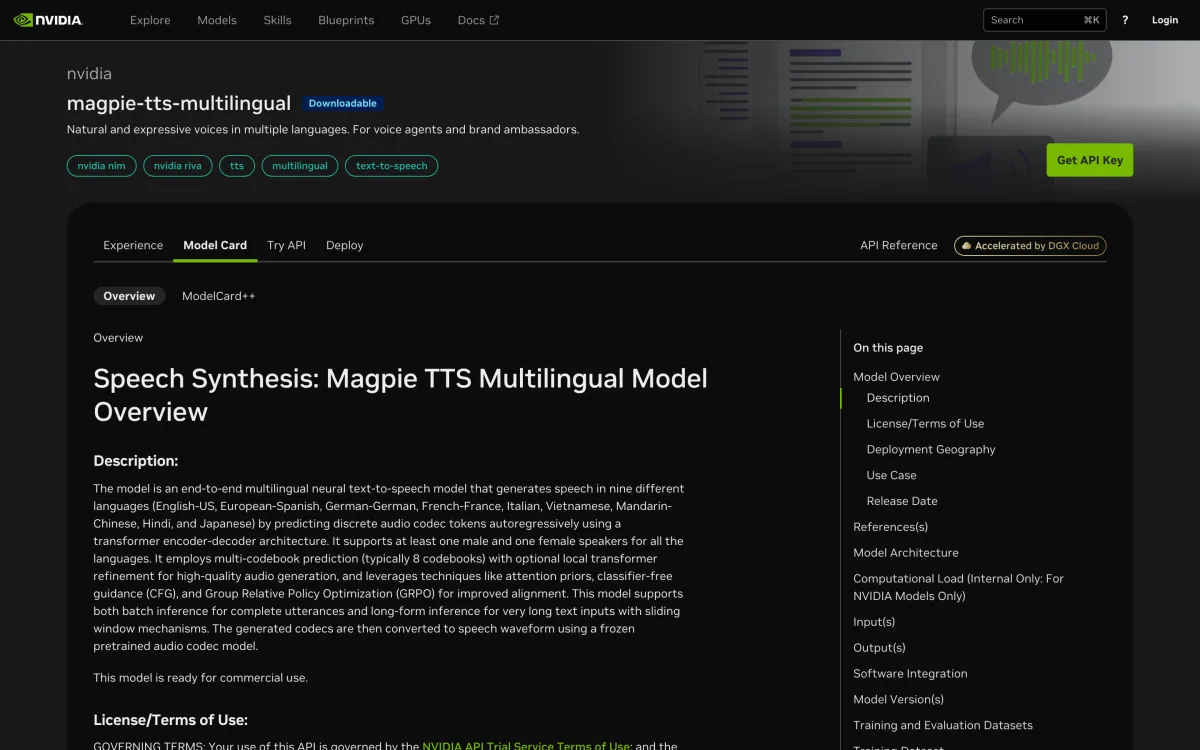The height and width of the screenshot is (750, 1200).
Task: Click the NVIDIA logo
Action: coord(48,20)
